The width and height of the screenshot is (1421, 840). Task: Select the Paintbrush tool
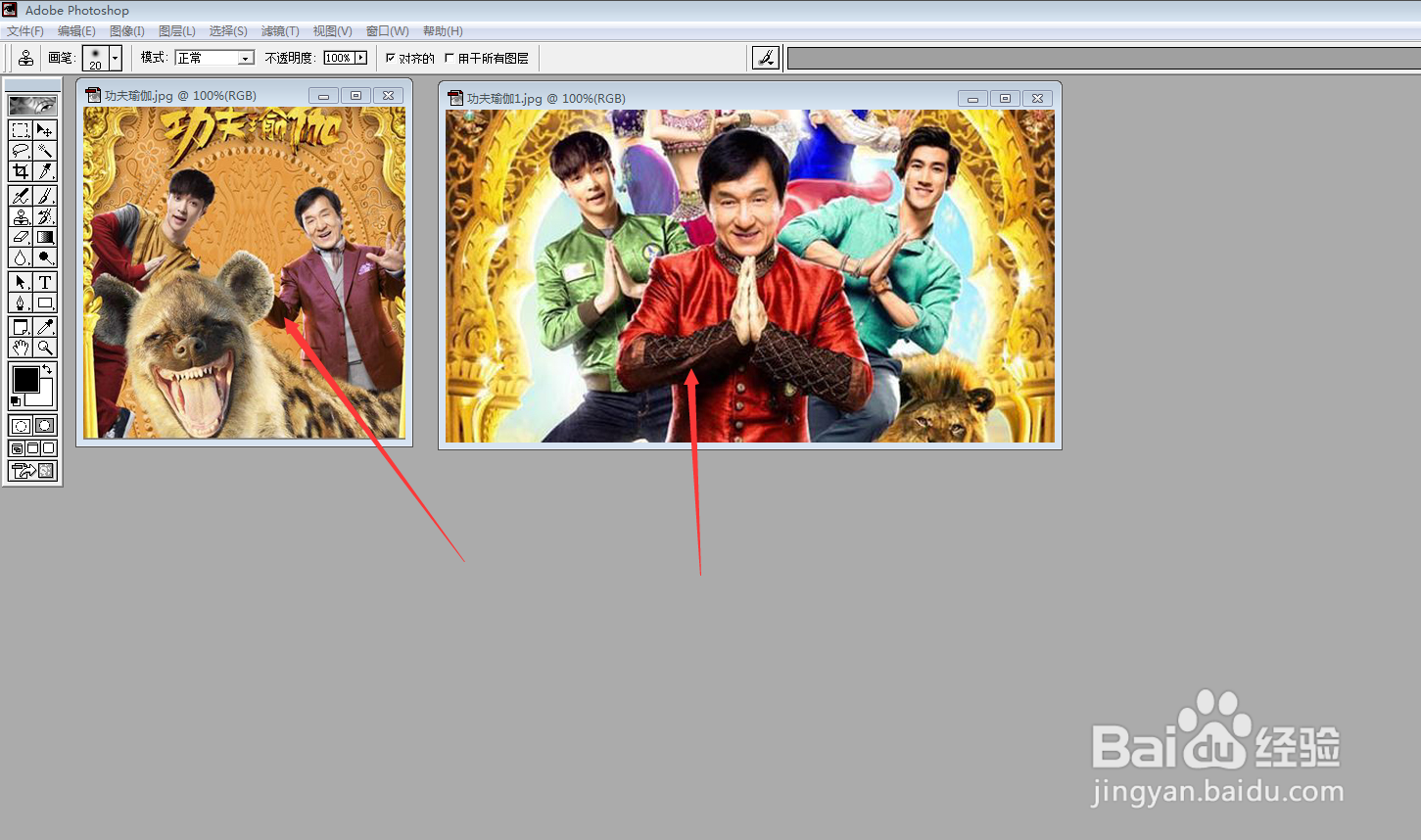(x=45, y=196)
